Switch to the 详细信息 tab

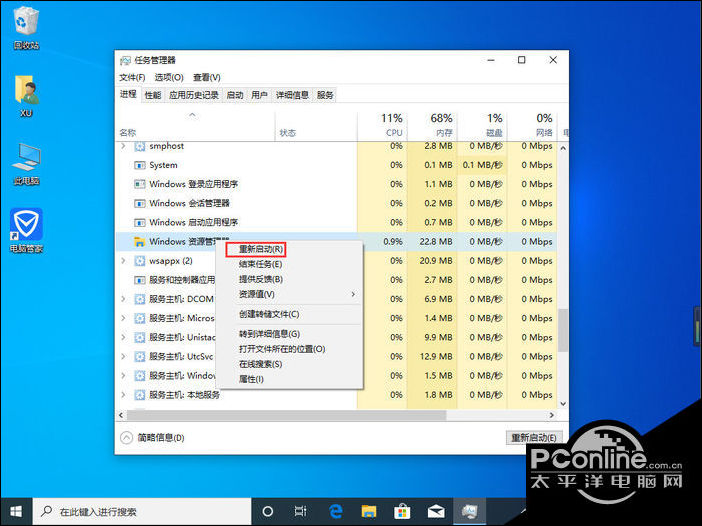tap(292, 95)
